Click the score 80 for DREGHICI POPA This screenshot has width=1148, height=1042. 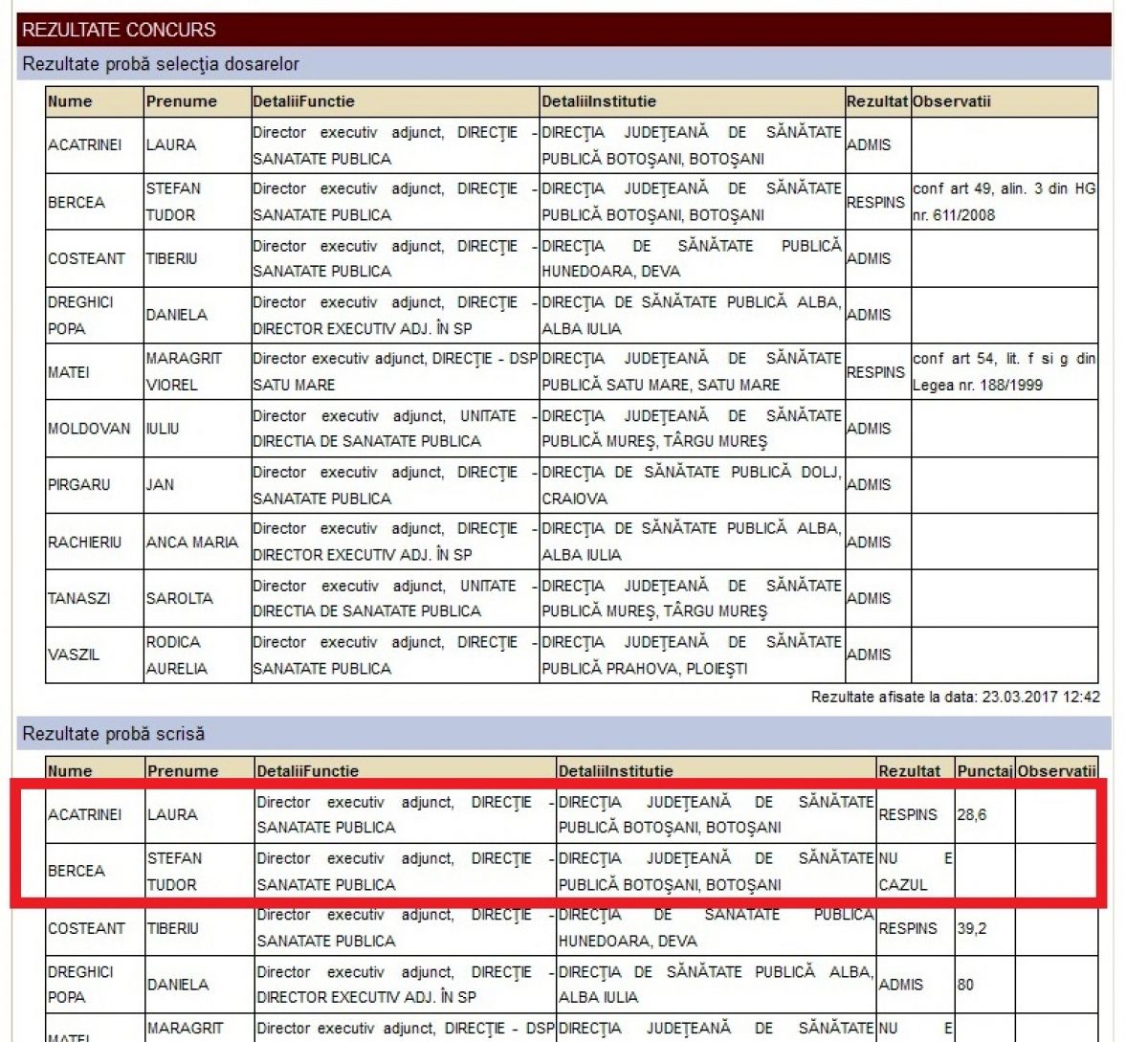click(965, 984)
